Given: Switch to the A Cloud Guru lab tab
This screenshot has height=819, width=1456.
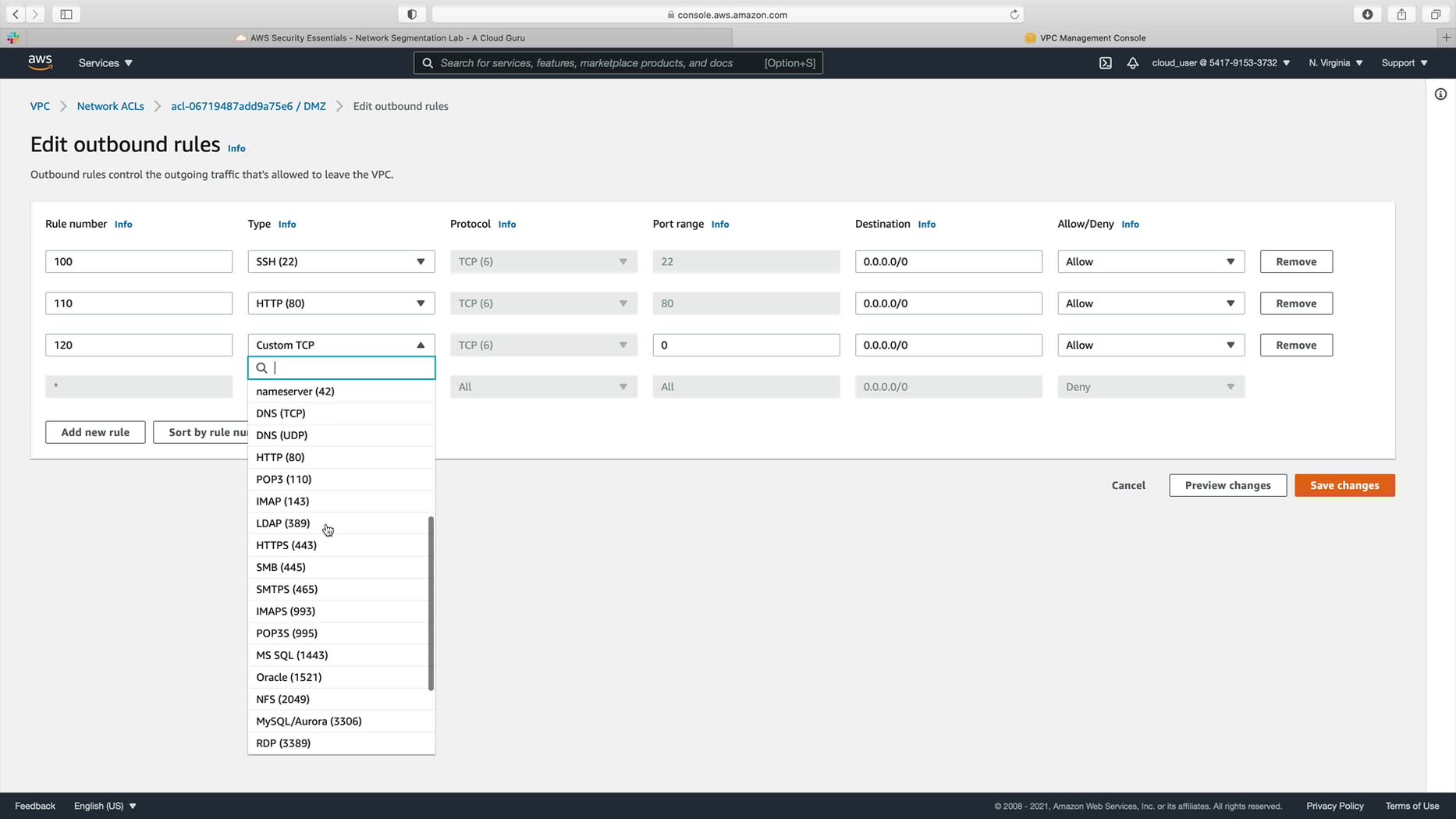Looking at the screenshot, I should tap(380, 37).
